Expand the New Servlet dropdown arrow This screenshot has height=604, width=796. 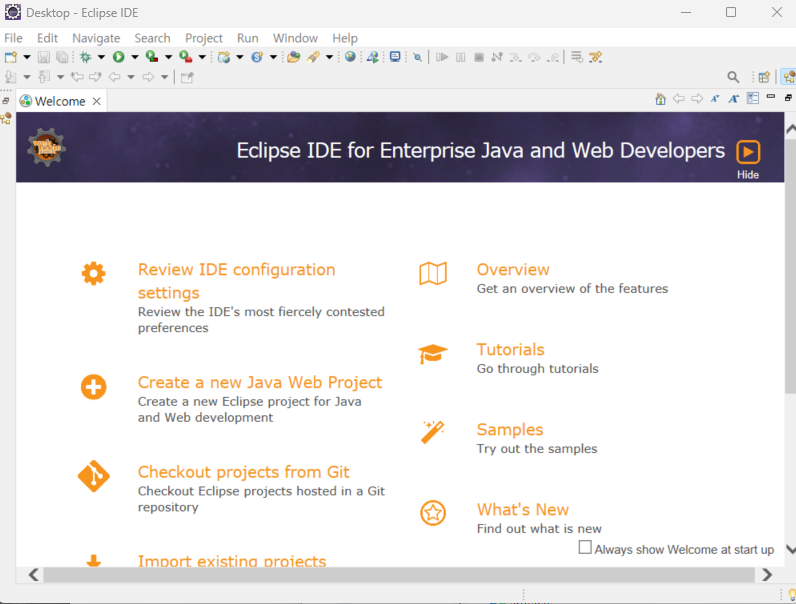click(273, 57)
